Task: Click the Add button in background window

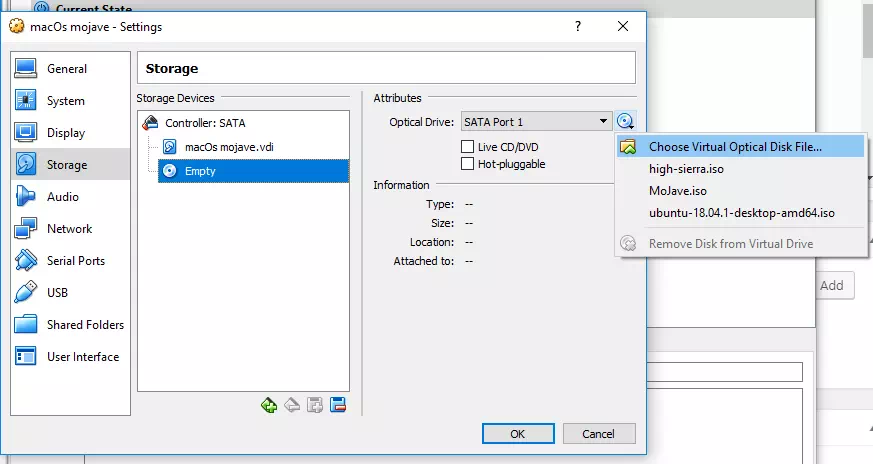Action: pyautogui.click(x=832, y=286)
